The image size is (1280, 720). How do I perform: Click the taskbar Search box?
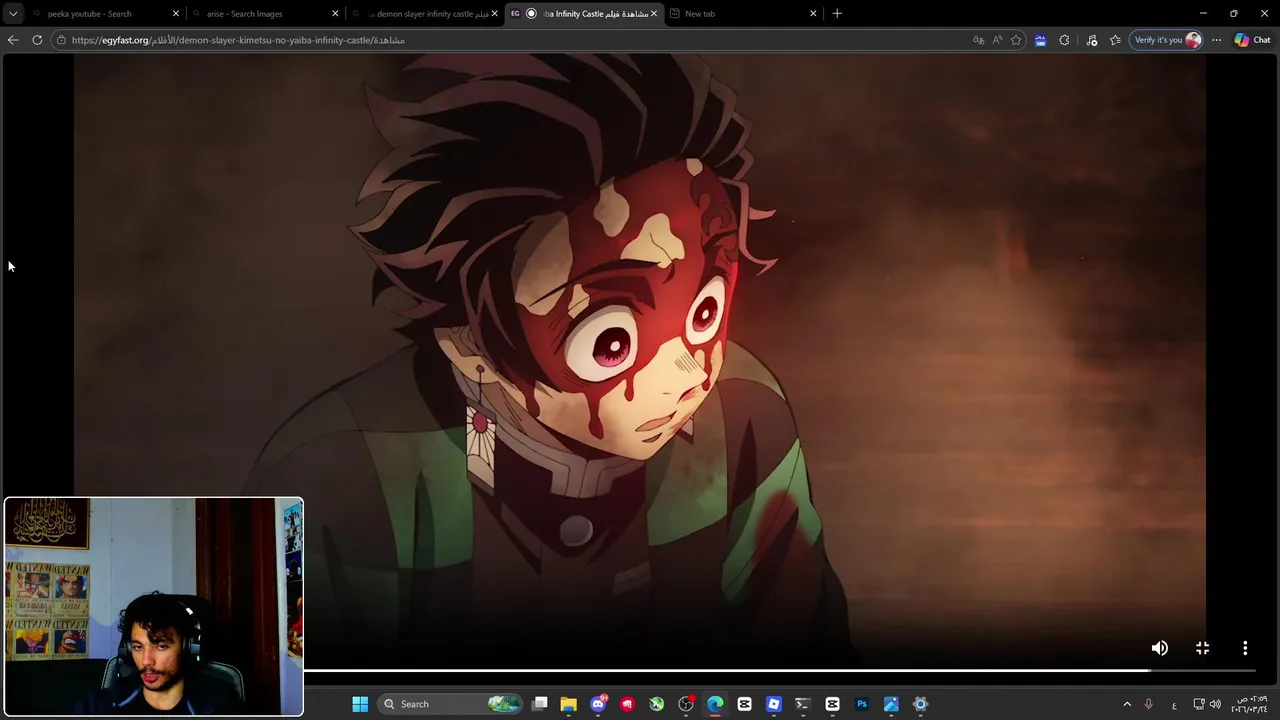click(451, 704)
